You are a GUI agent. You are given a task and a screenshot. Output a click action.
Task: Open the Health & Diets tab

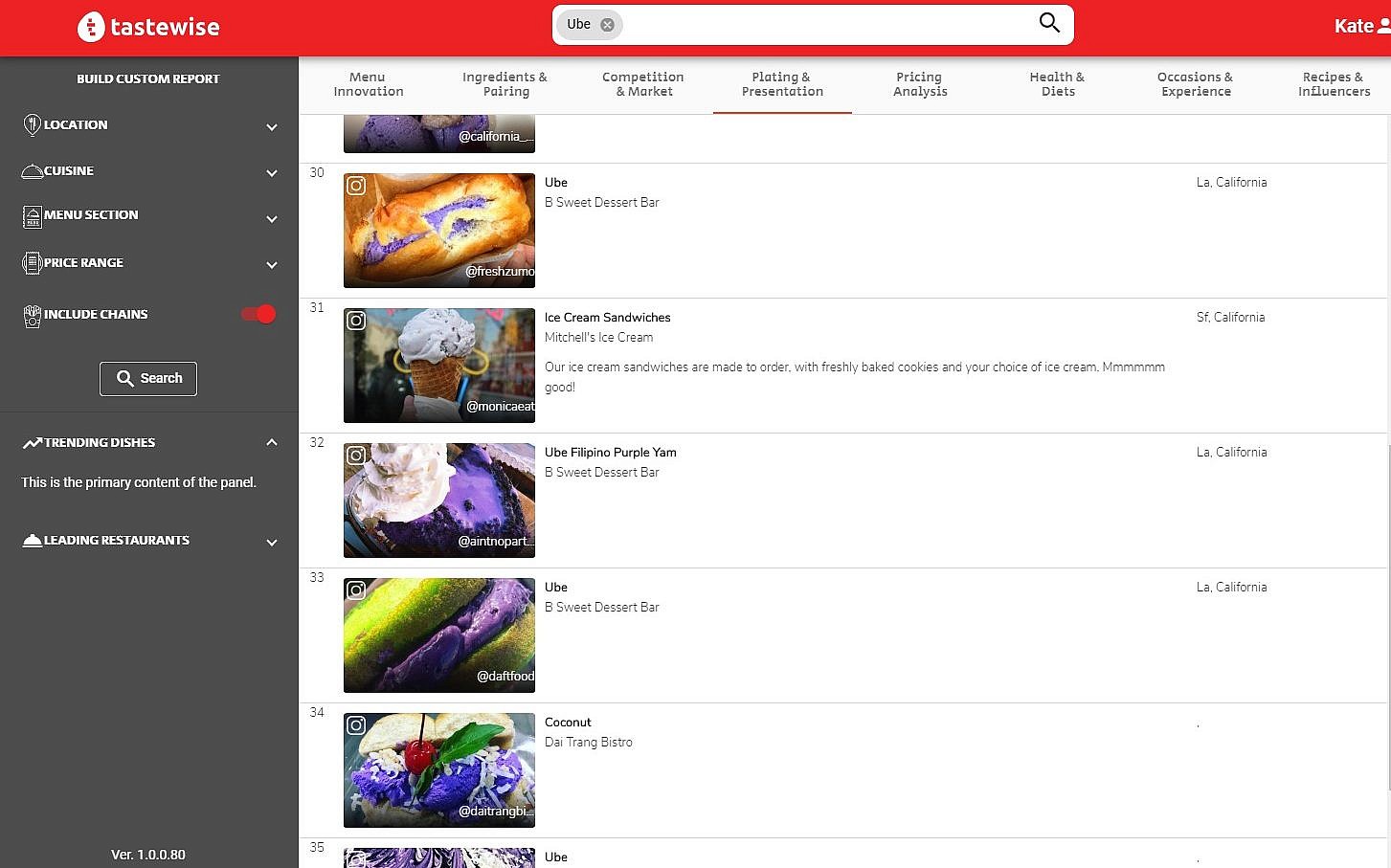pyautogui.click(x=1058, y=84)
